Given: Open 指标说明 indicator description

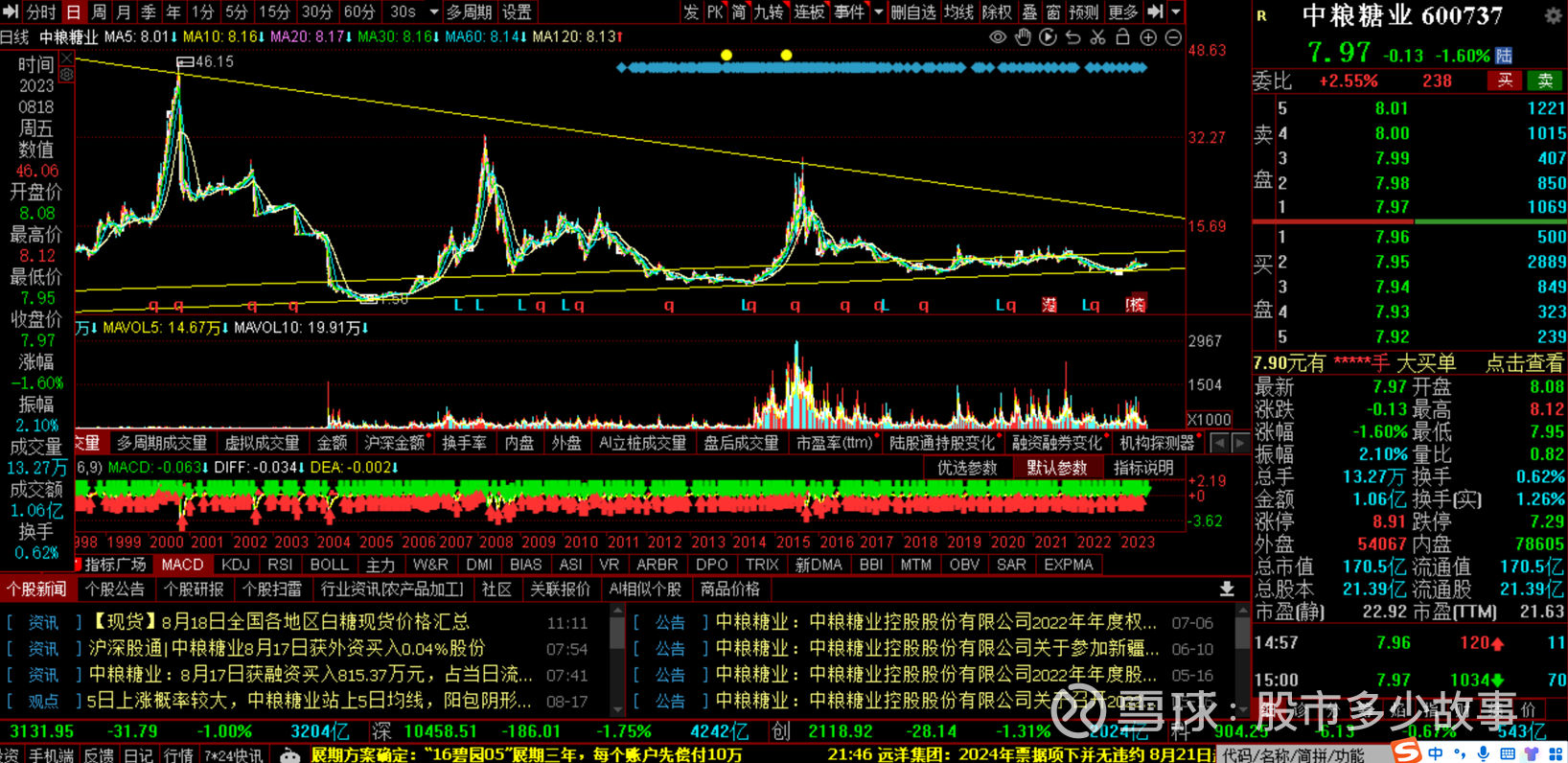Looking at the screenshot, I should coord(1143,468).
